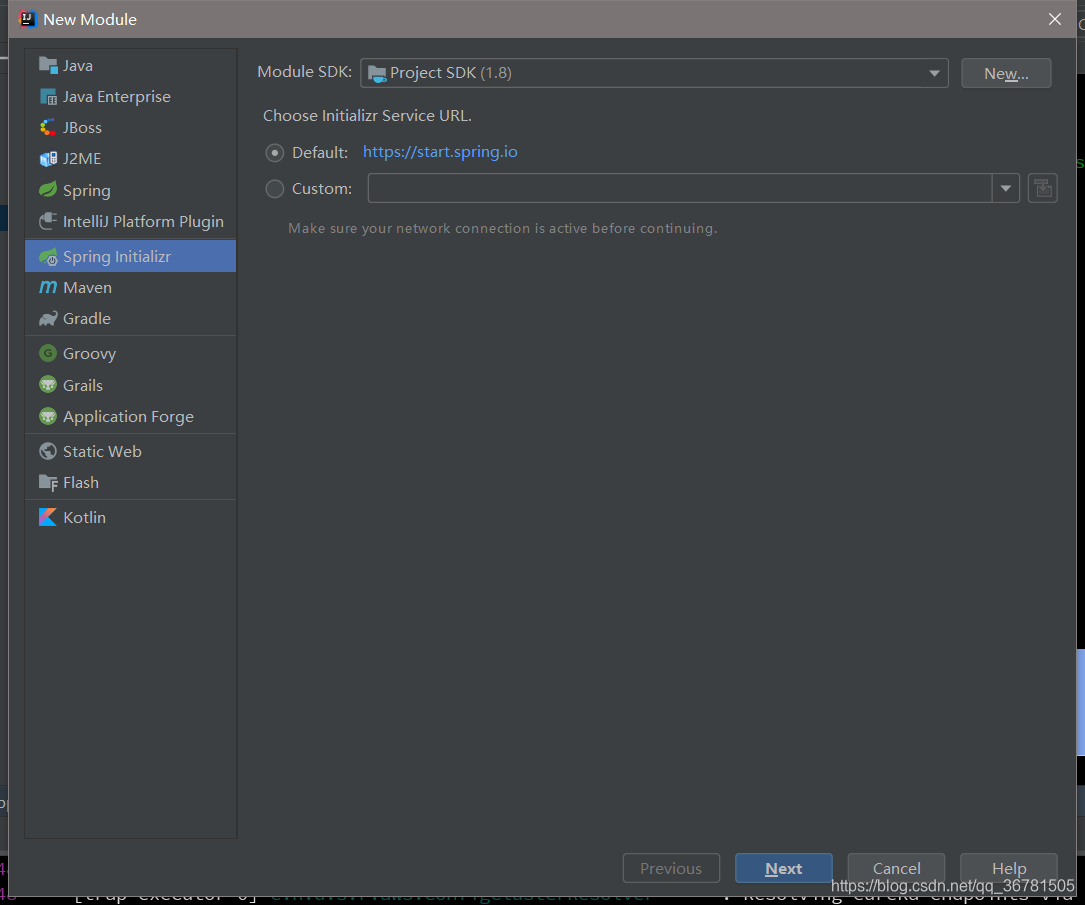Select the 'JBoss' list entry

pos(130,127)
